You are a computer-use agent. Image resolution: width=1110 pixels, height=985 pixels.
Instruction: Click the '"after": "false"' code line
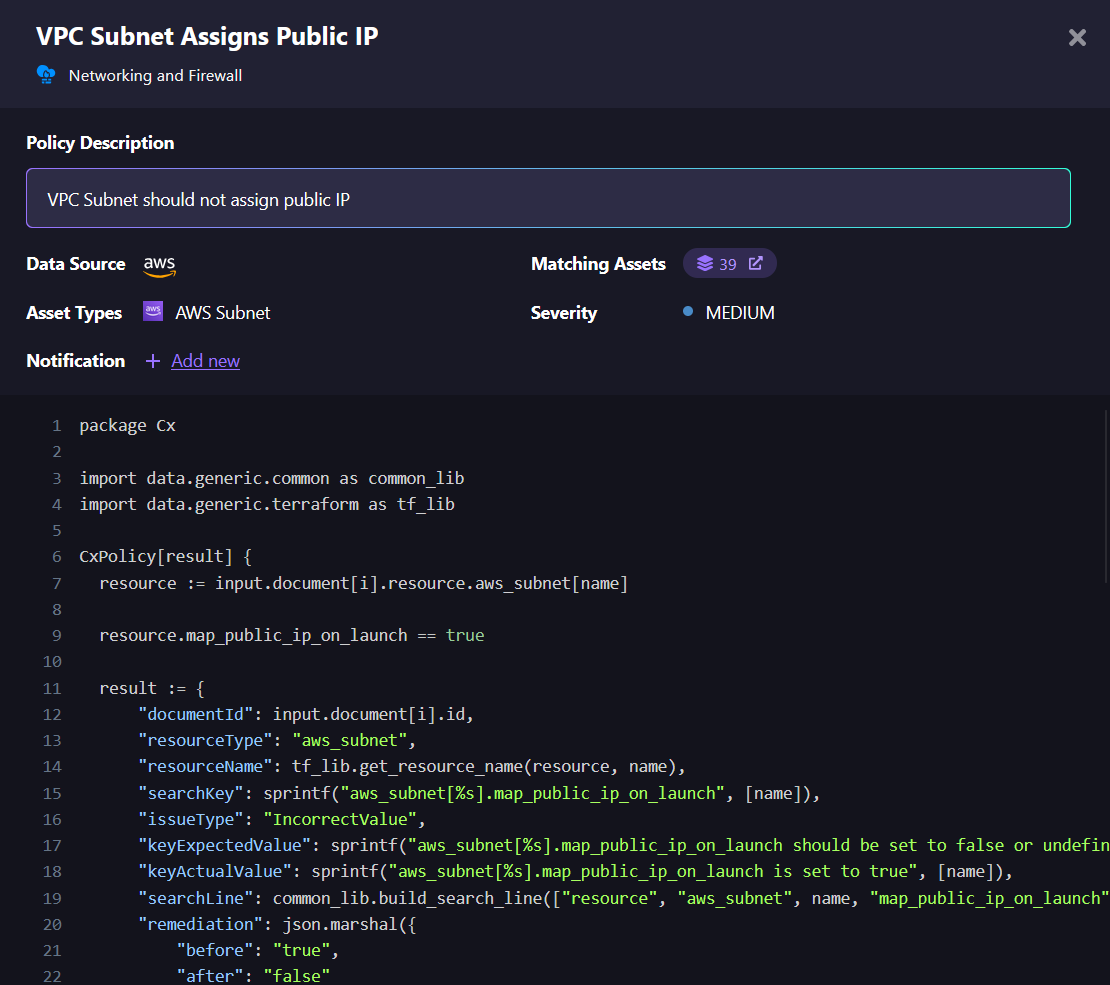pyautogui.click(x=253, y=977)
